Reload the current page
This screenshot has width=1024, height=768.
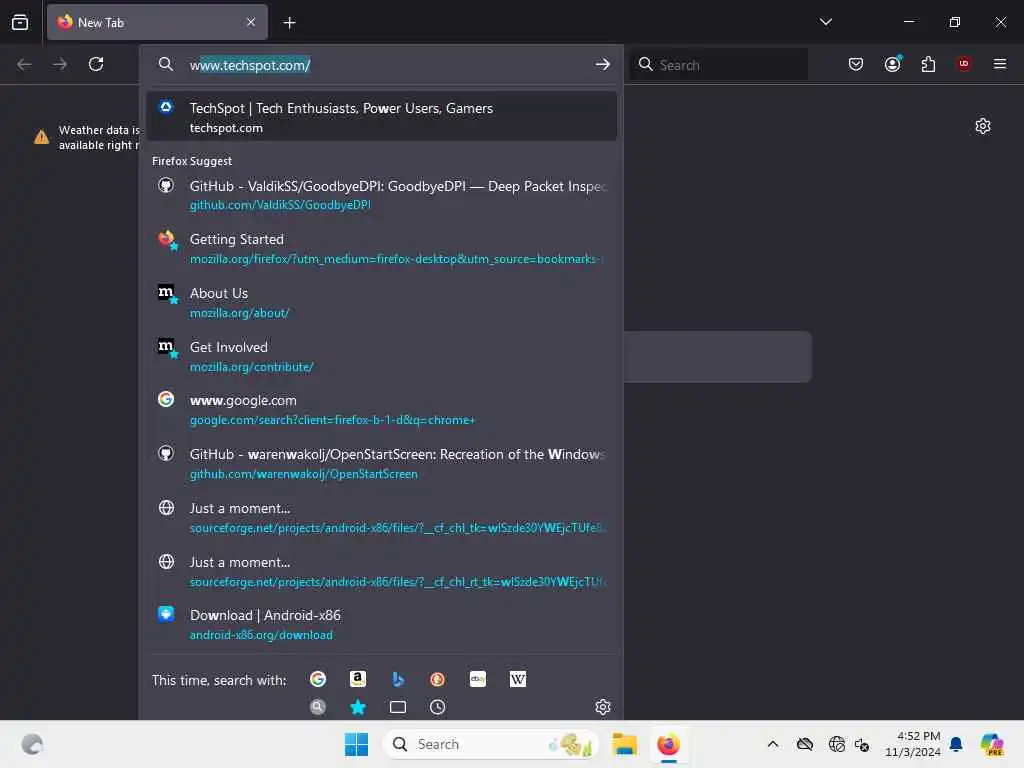click(96, 64)
